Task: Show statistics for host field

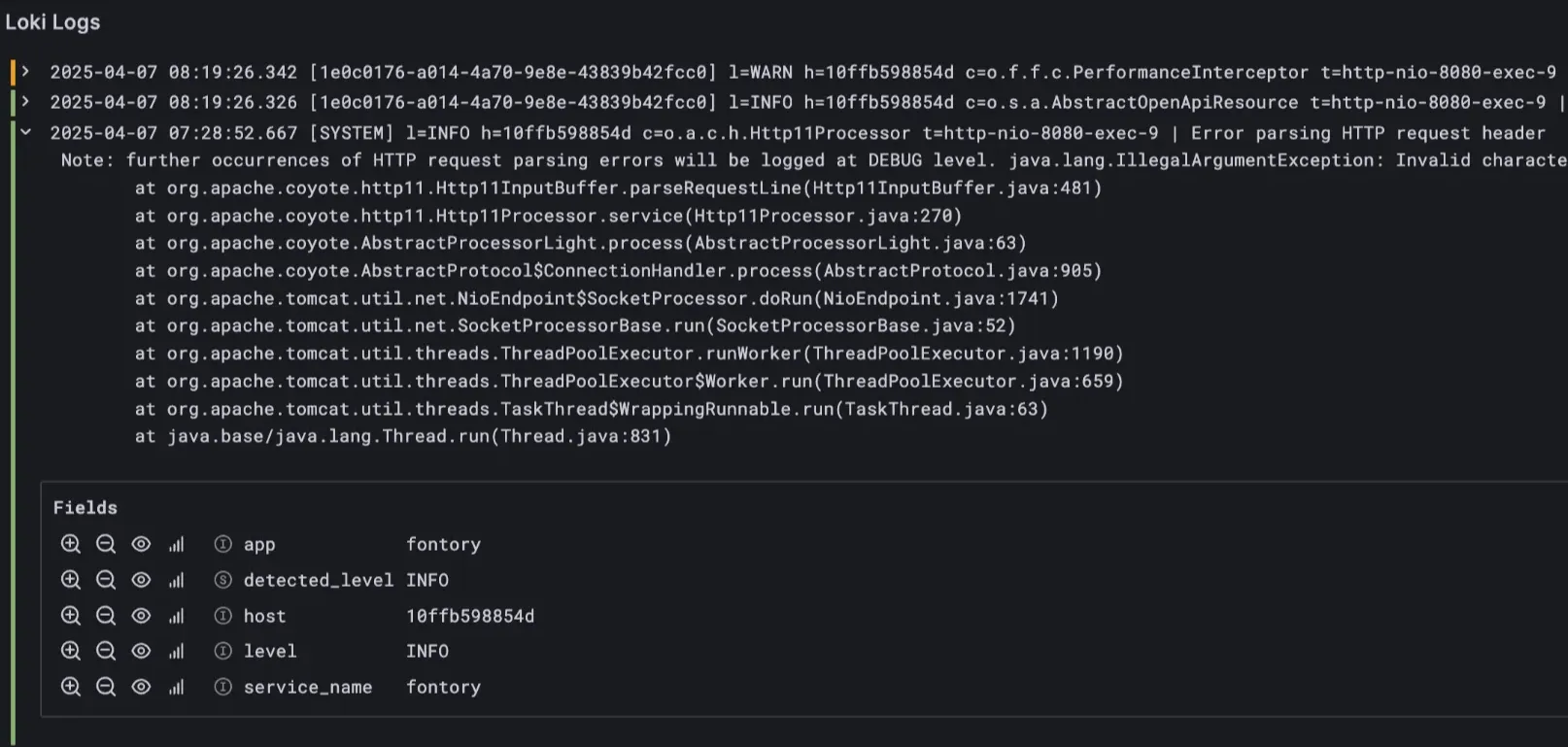Action: coord(176,616)
